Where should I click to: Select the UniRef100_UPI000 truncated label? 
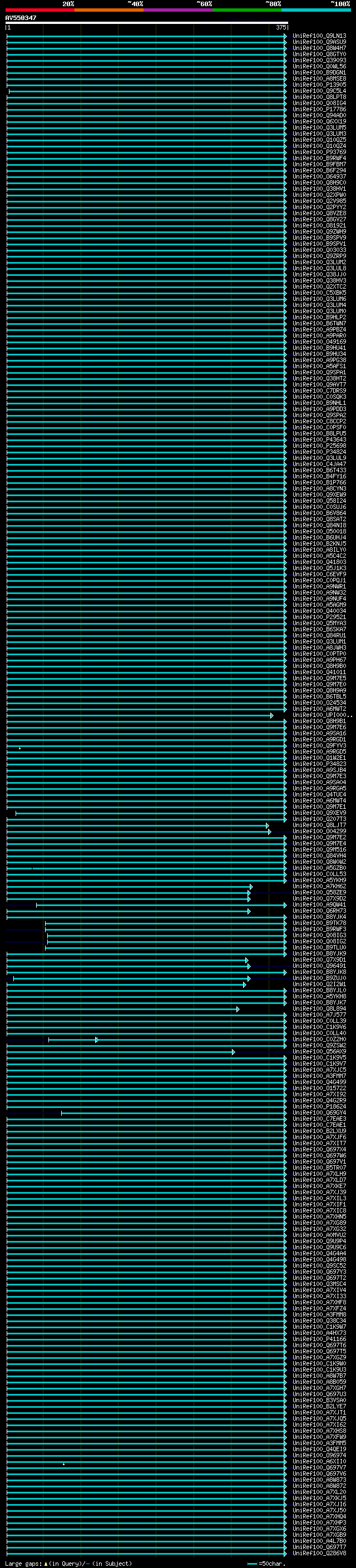click(x=322, y=715)
